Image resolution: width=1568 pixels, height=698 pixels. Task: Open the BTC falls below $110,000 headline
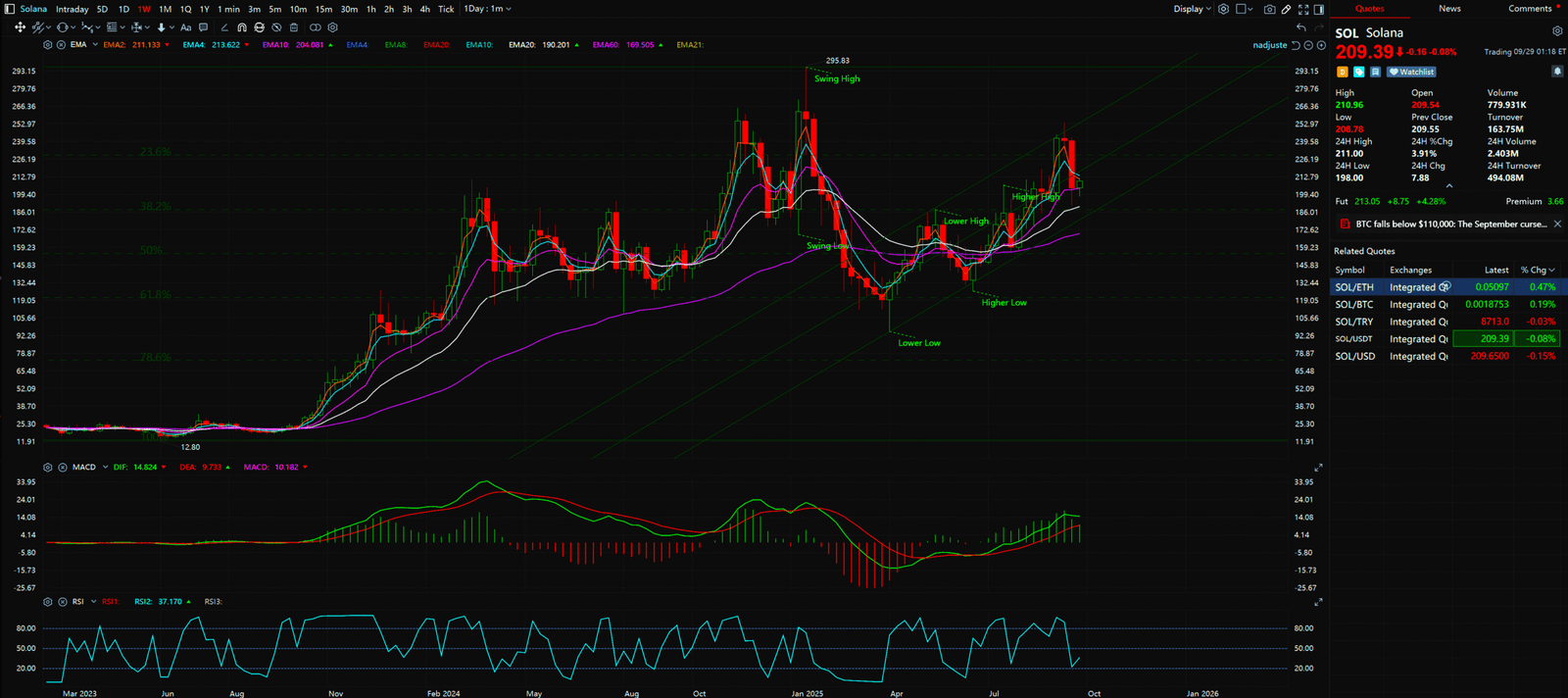click(x=1450, y=224)
